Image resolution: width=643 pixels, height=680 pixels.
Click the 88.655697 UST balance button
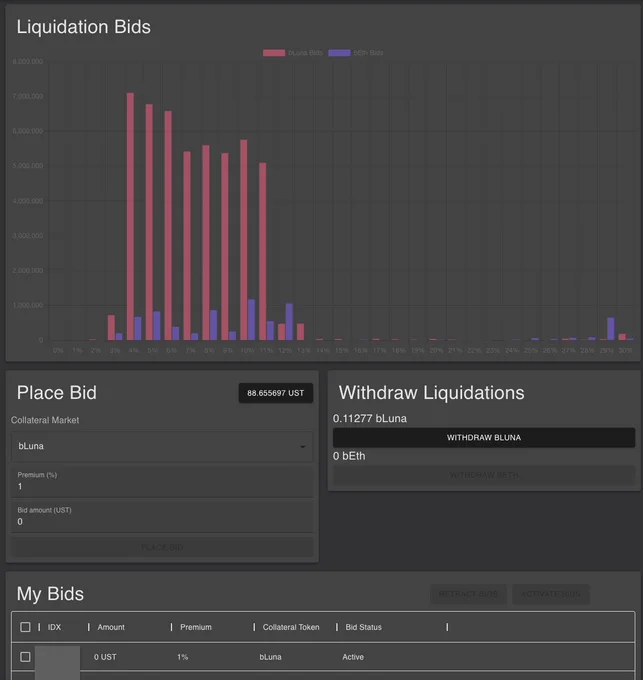tap(276, 393)
